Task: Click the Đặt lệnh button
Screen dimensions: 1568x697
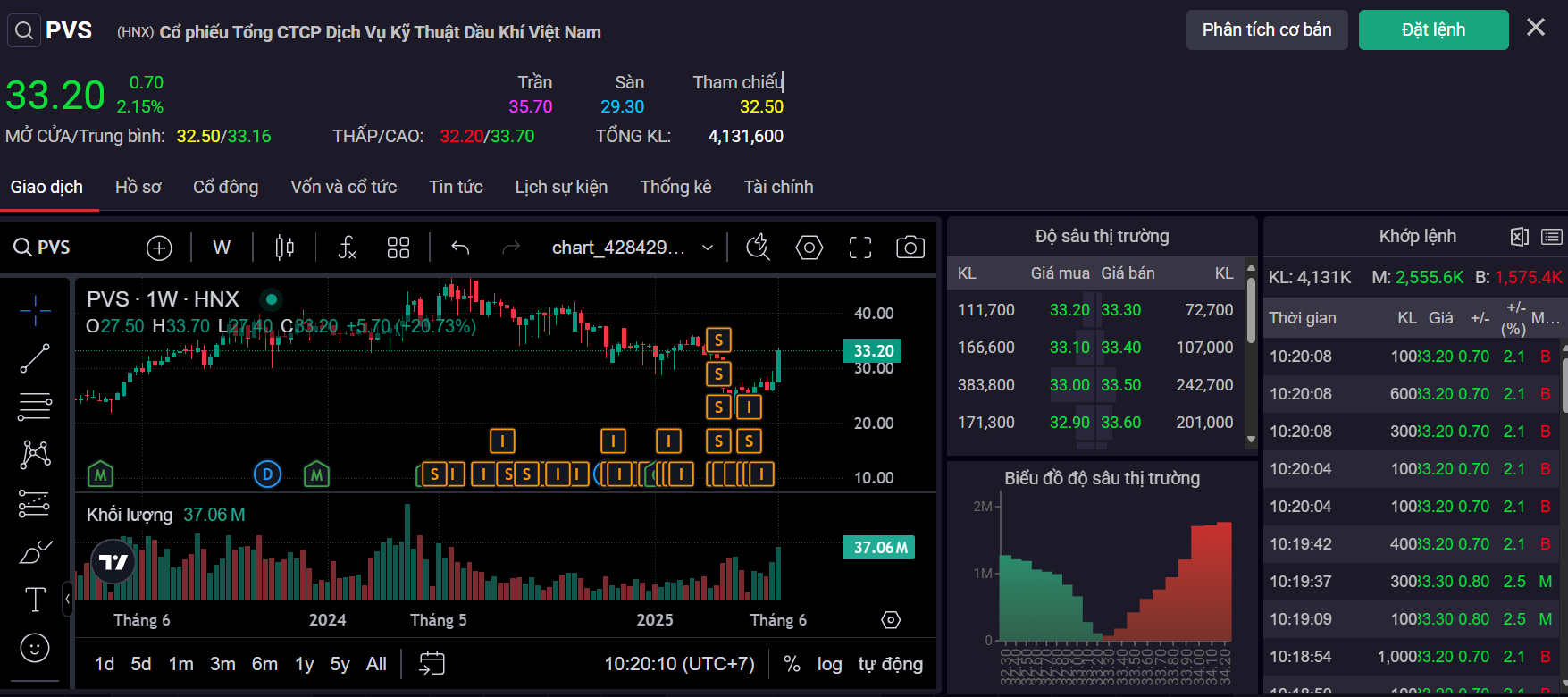Action: (x=1433, y=30)
